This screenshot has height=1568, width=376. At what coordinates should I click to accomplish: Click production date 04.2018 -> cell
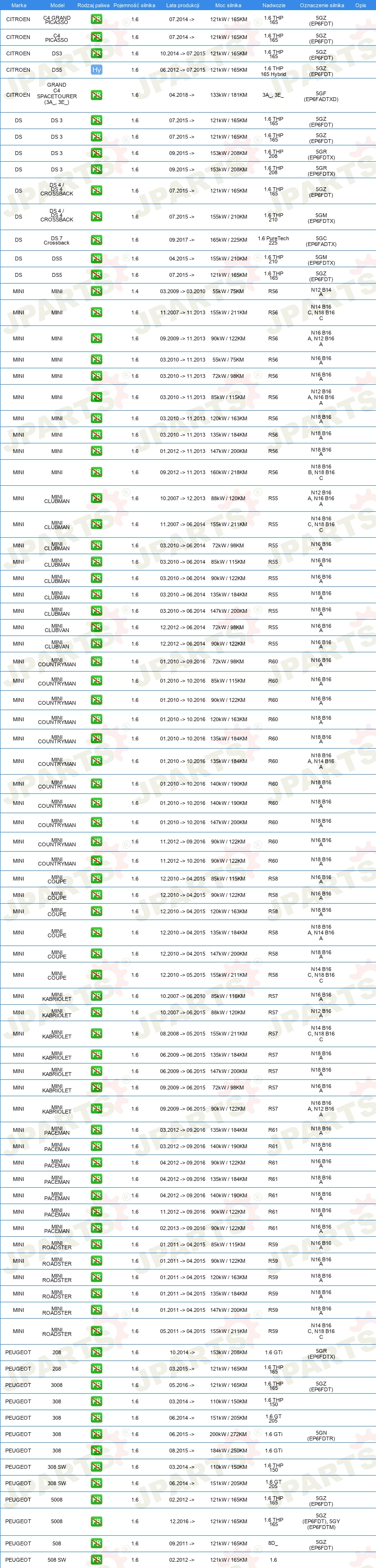point(182,96)
